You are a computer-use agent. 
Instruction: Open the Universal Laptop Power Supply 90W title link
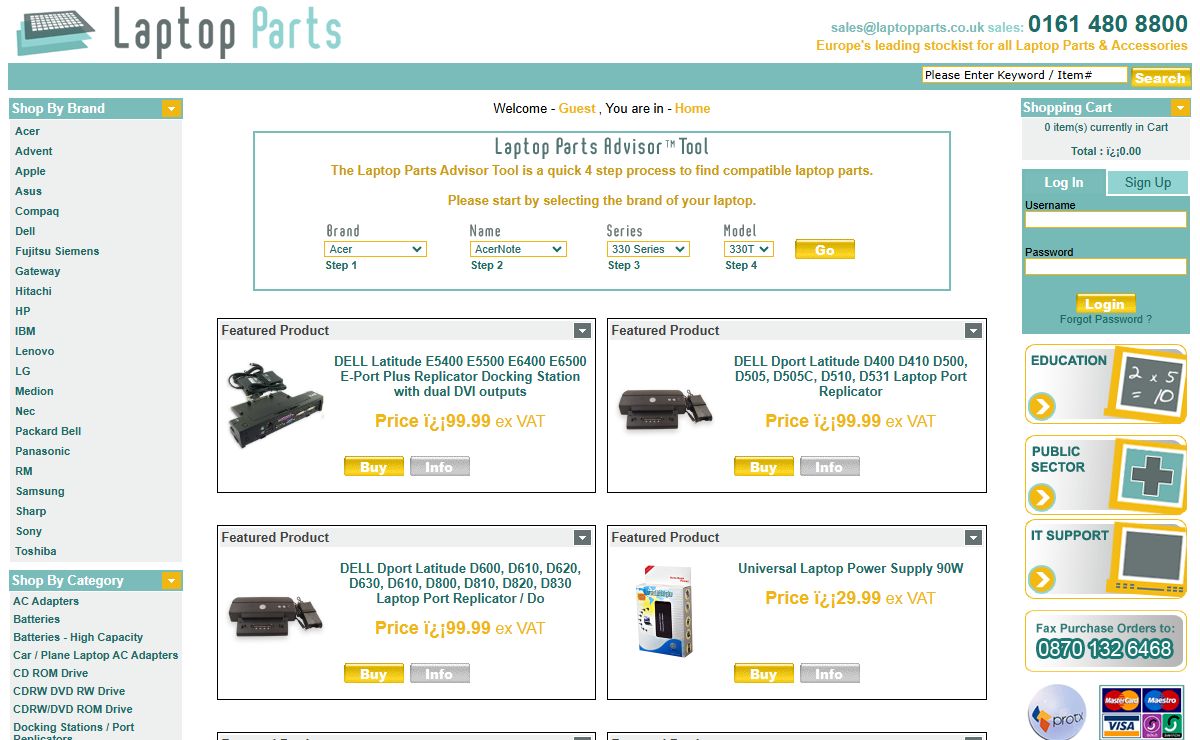[850, 568]
